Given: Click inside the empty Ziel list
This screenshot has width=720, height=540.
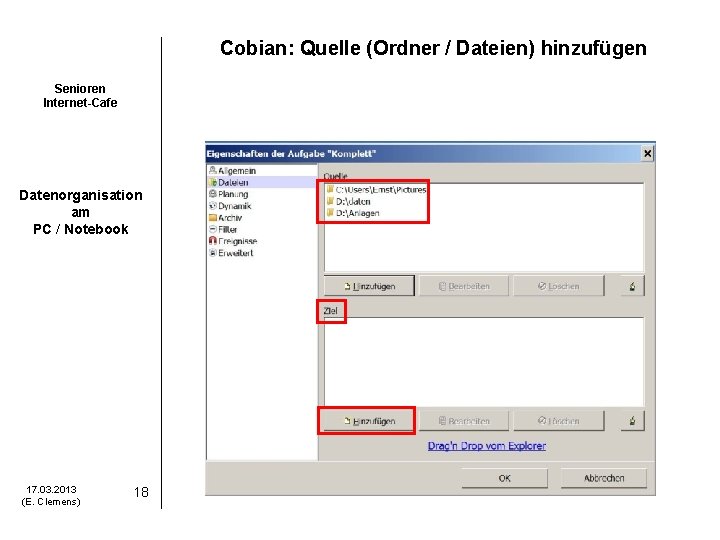Looking at the screenshot, I should (x=484, y=362).
